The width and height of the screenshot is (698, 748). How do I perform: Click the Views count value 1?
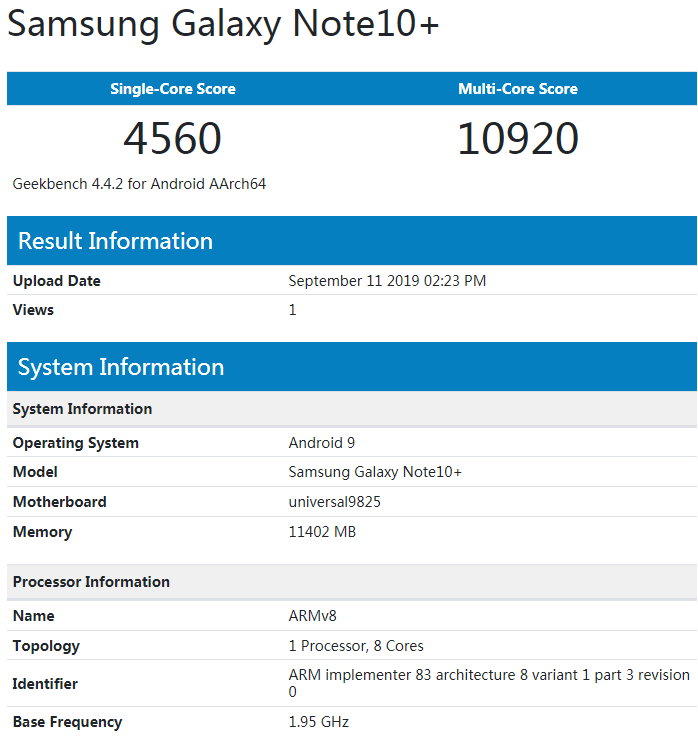[292, 310]
